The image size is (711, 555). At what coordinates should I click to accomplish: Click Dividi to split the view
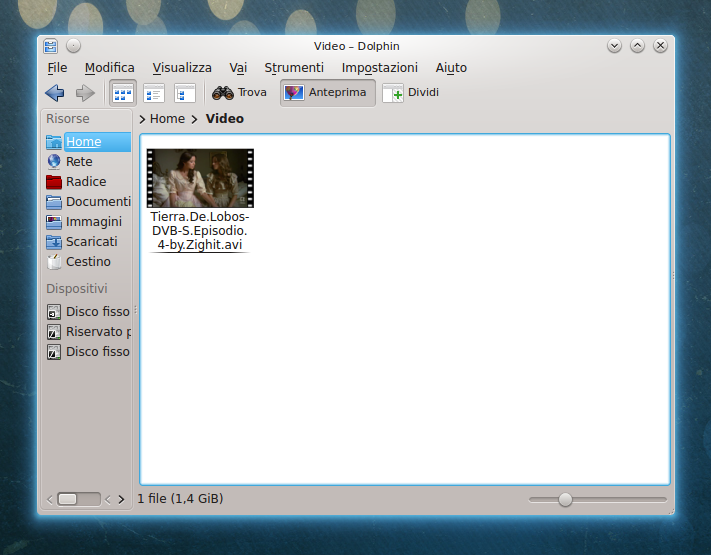411,92
